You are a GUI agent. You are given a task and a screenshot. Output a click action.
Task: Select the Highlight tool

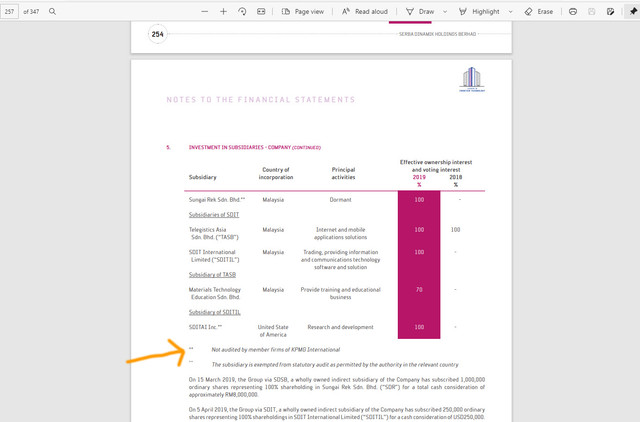[479, 11]
